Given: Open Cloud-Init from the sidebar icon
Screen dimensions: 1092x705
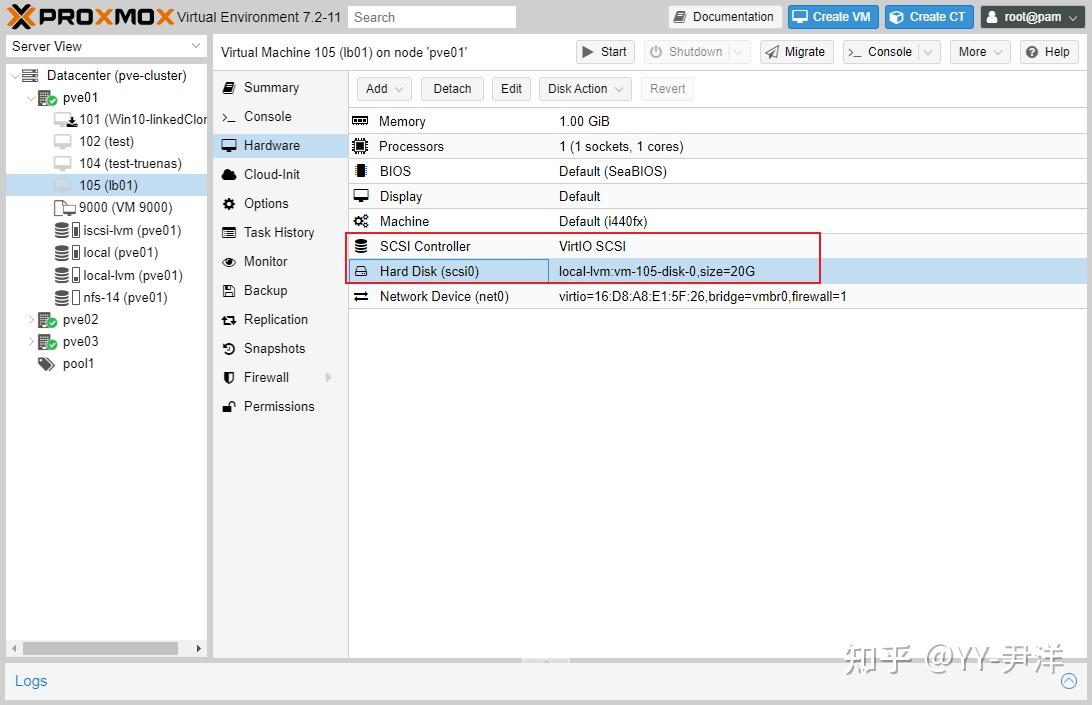Looking at the screenshot, I should point(232,174).
